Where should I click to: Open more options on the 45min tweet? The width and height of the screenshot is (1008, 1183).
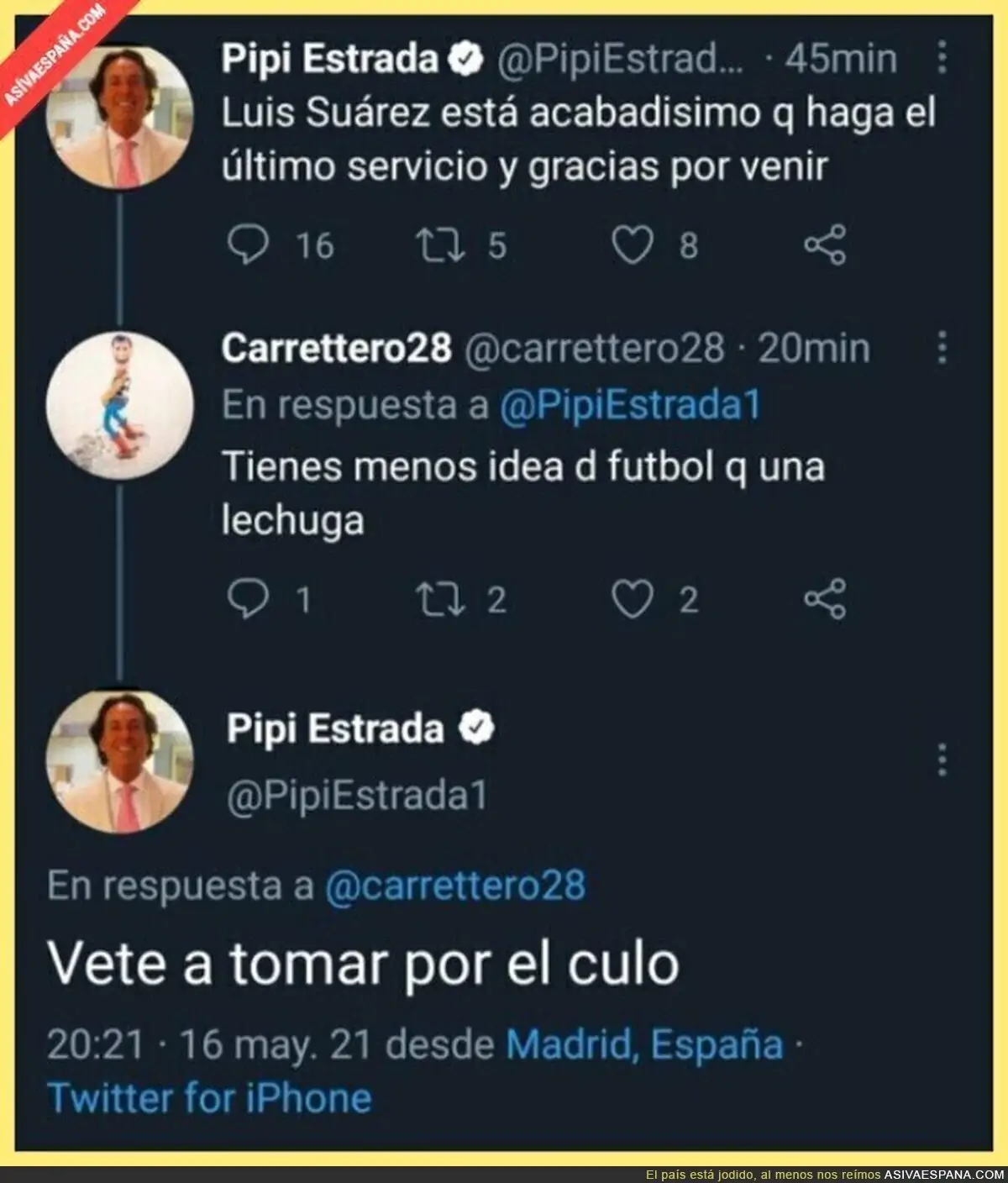(942, 58)
